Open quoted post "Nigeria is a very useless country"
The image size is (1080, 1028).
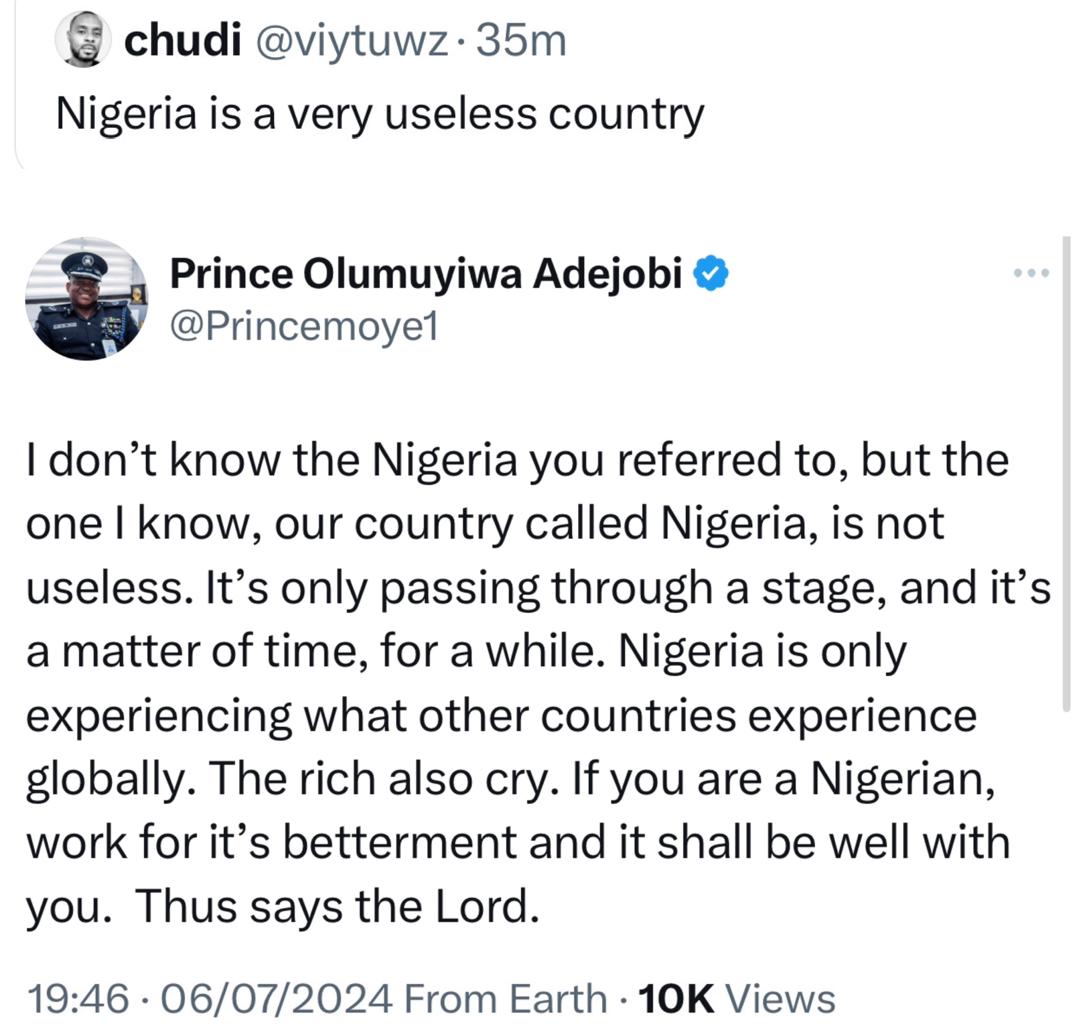(x=380, y=115)
